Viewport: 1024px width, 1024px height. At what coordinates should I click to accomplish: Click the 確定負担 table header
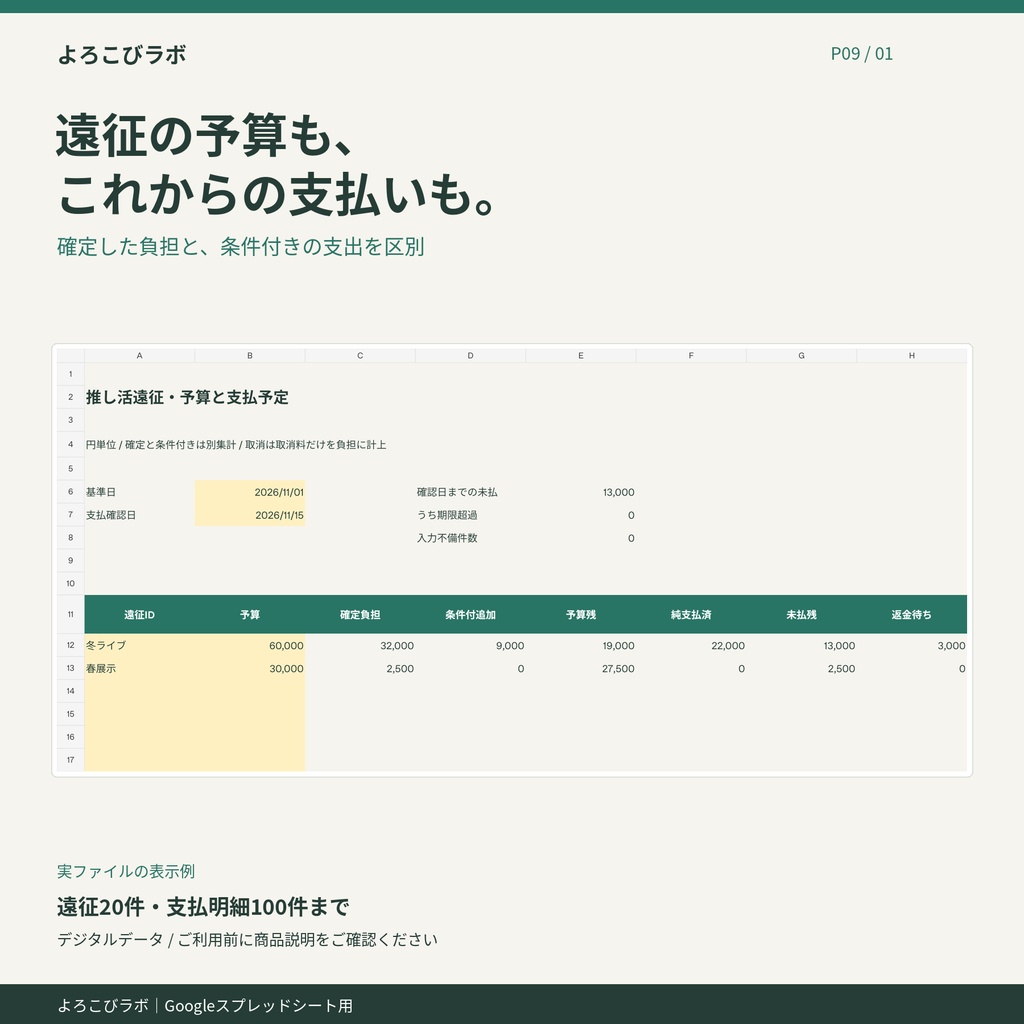tap(360, 615)
